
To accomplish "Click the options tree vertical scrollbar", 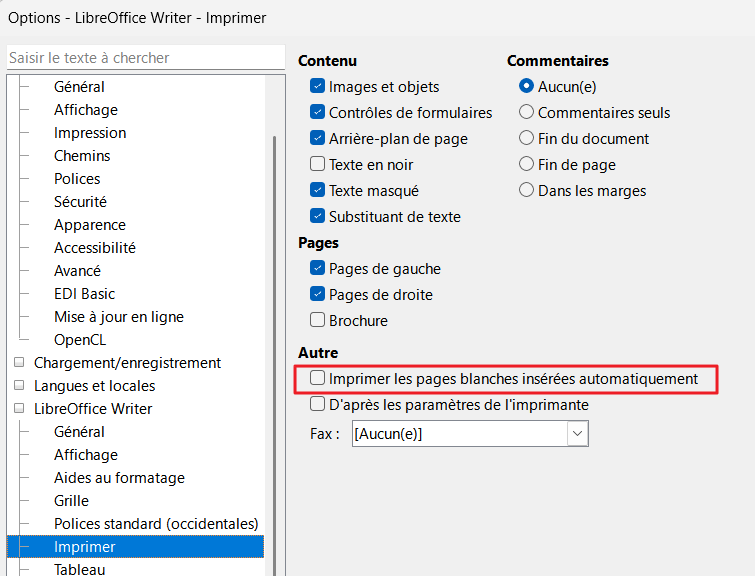I will (274, 356).
